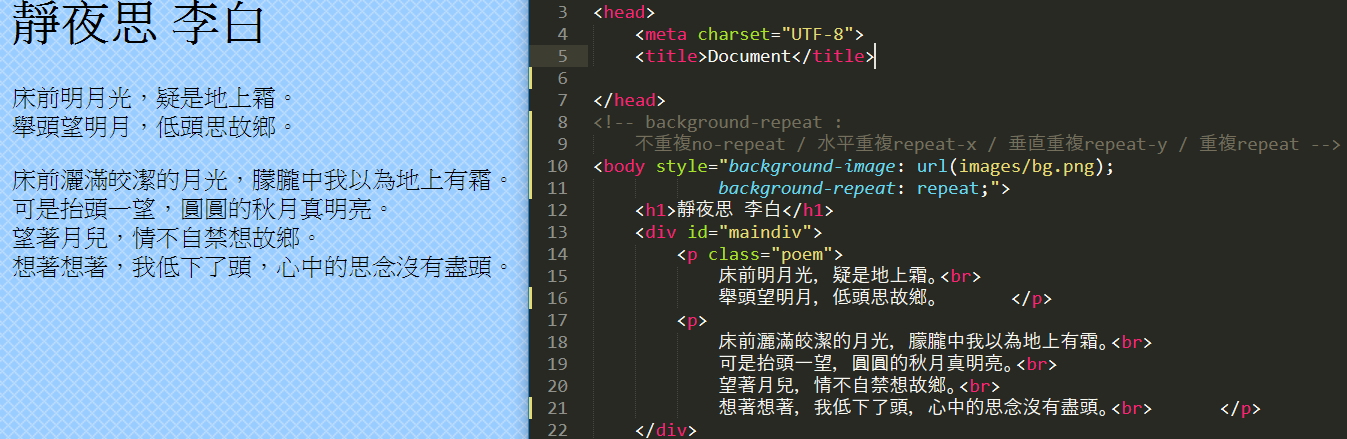Click the preview line 舉頭望明月，低頭思故鄉
This screenshot has width=1347, height=439.
[152, 127]
